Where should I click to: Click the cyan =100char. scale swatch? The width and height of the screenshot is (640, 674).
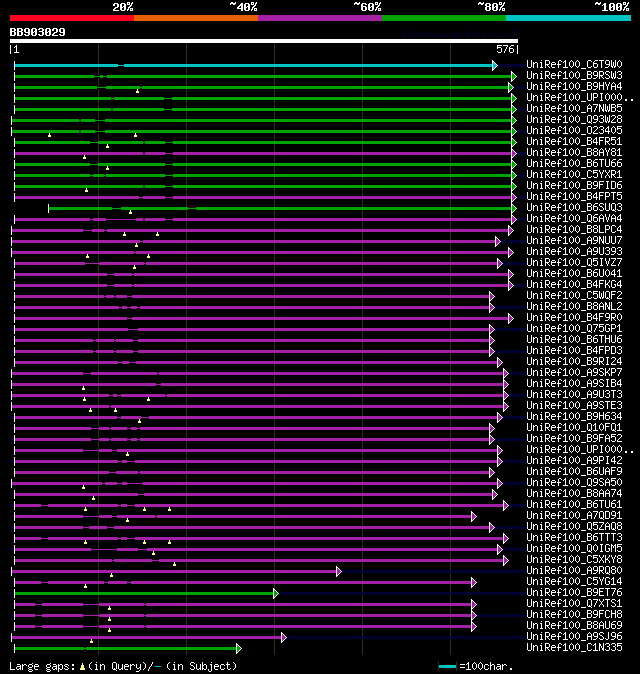(x=447, y=667)
